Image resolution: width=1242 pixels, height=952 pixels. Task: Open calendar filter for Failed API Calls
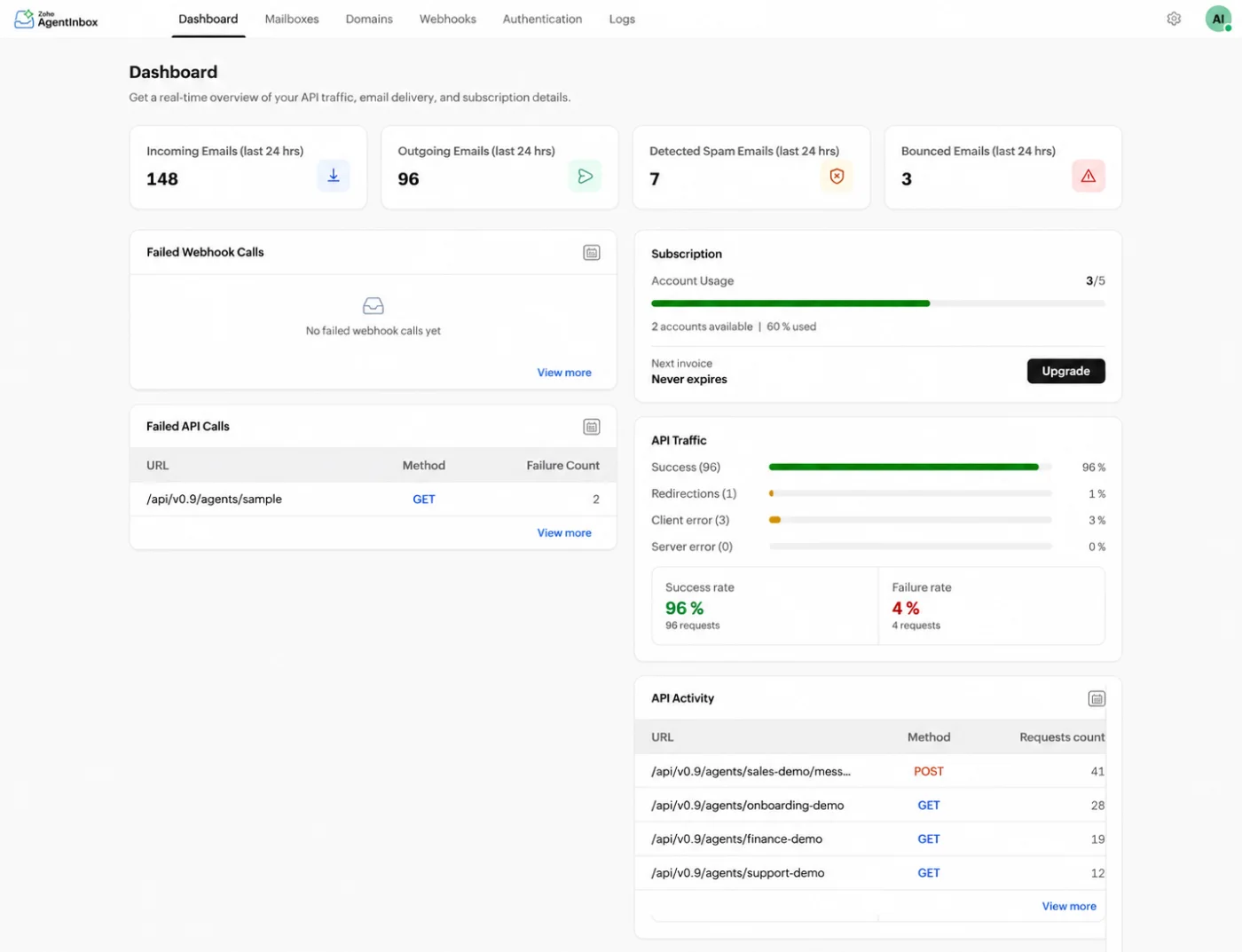pyautogui.click(x=592, y=427)
